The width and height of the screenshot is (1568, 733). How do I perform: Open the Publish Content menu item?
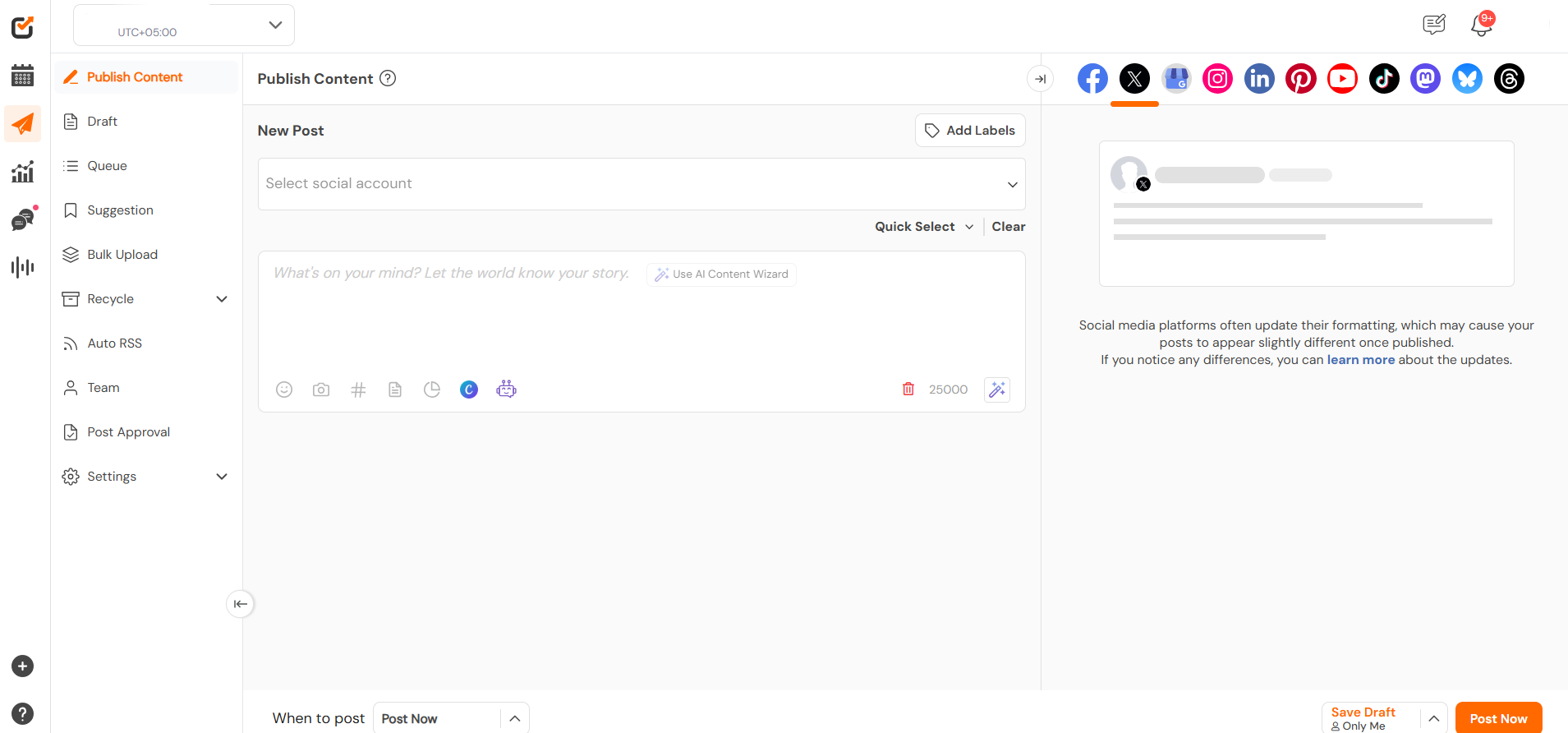tap(145, 77)
